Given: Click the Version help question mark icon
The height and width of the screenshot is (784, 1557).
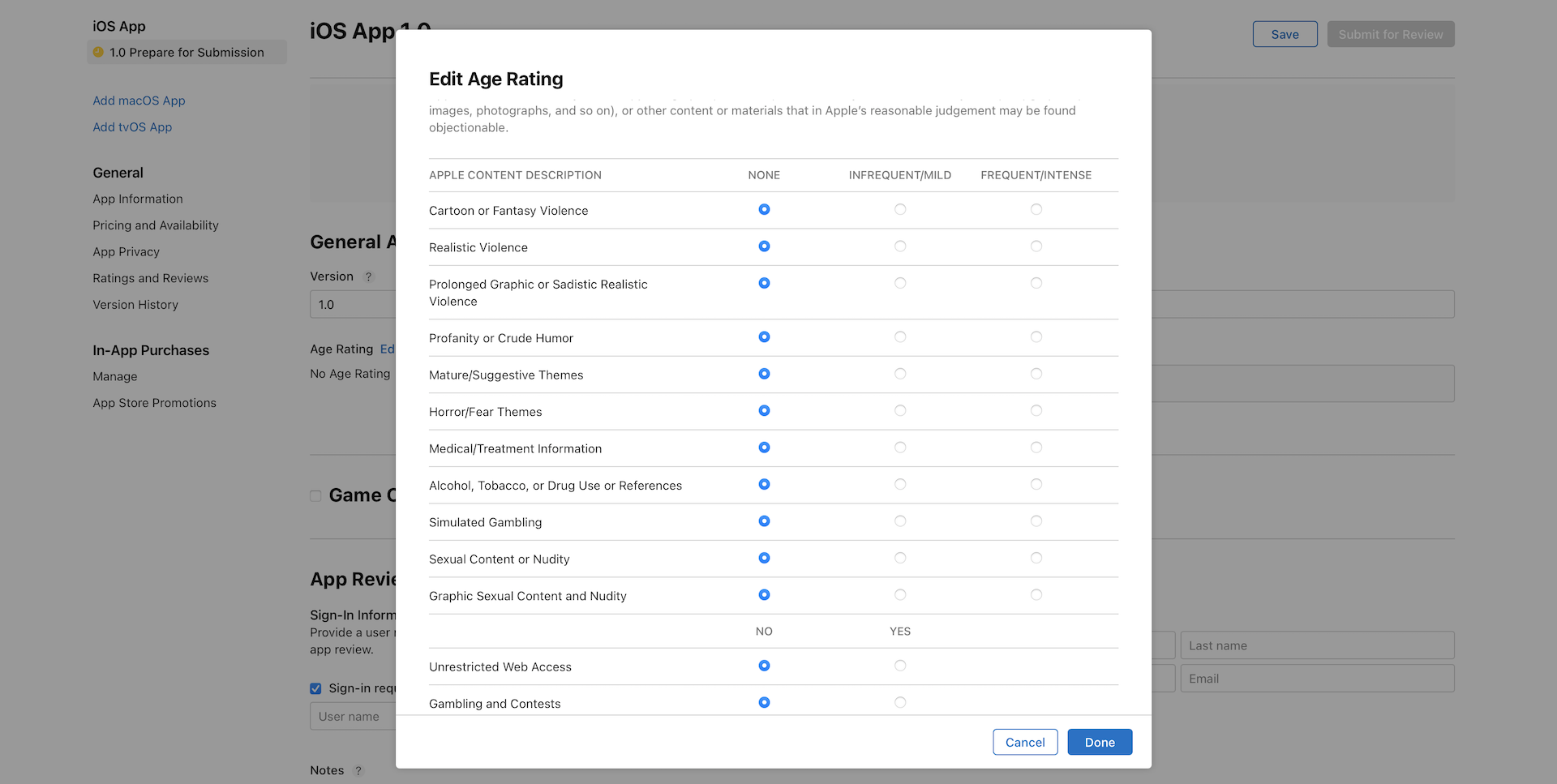Looking at the screenshot, I should tap(369, 276).
